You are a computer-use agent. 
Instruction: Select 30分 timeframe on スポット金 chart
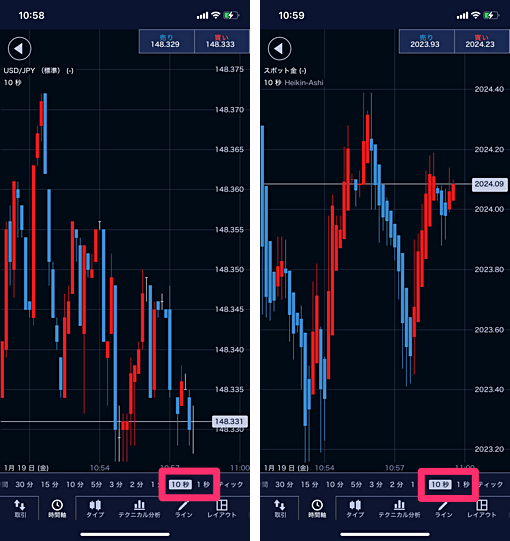point(284,484)
